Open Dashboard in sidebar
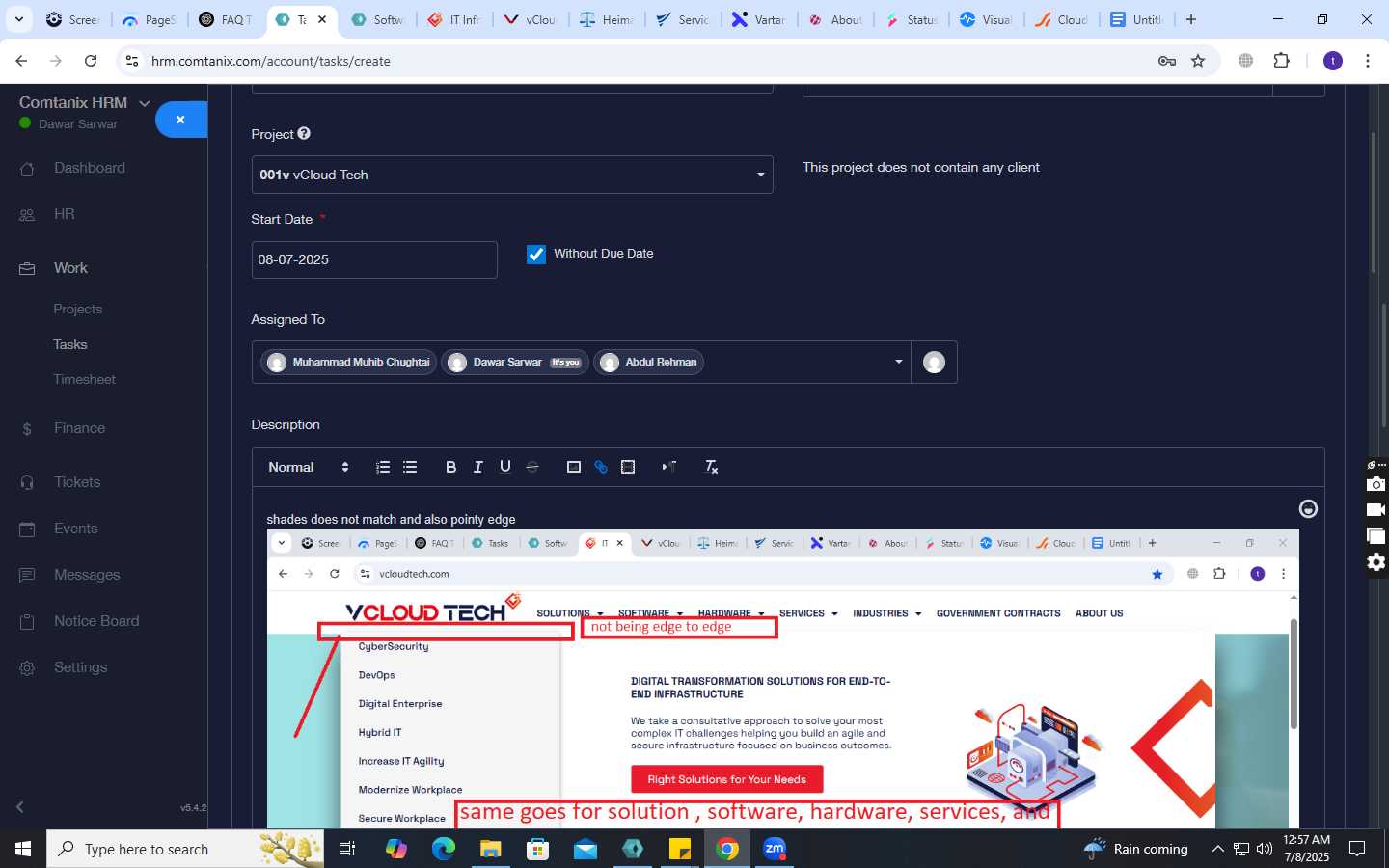Image resolution: width=1389 pixels, height=868 pixels. (x=90, y=168)
